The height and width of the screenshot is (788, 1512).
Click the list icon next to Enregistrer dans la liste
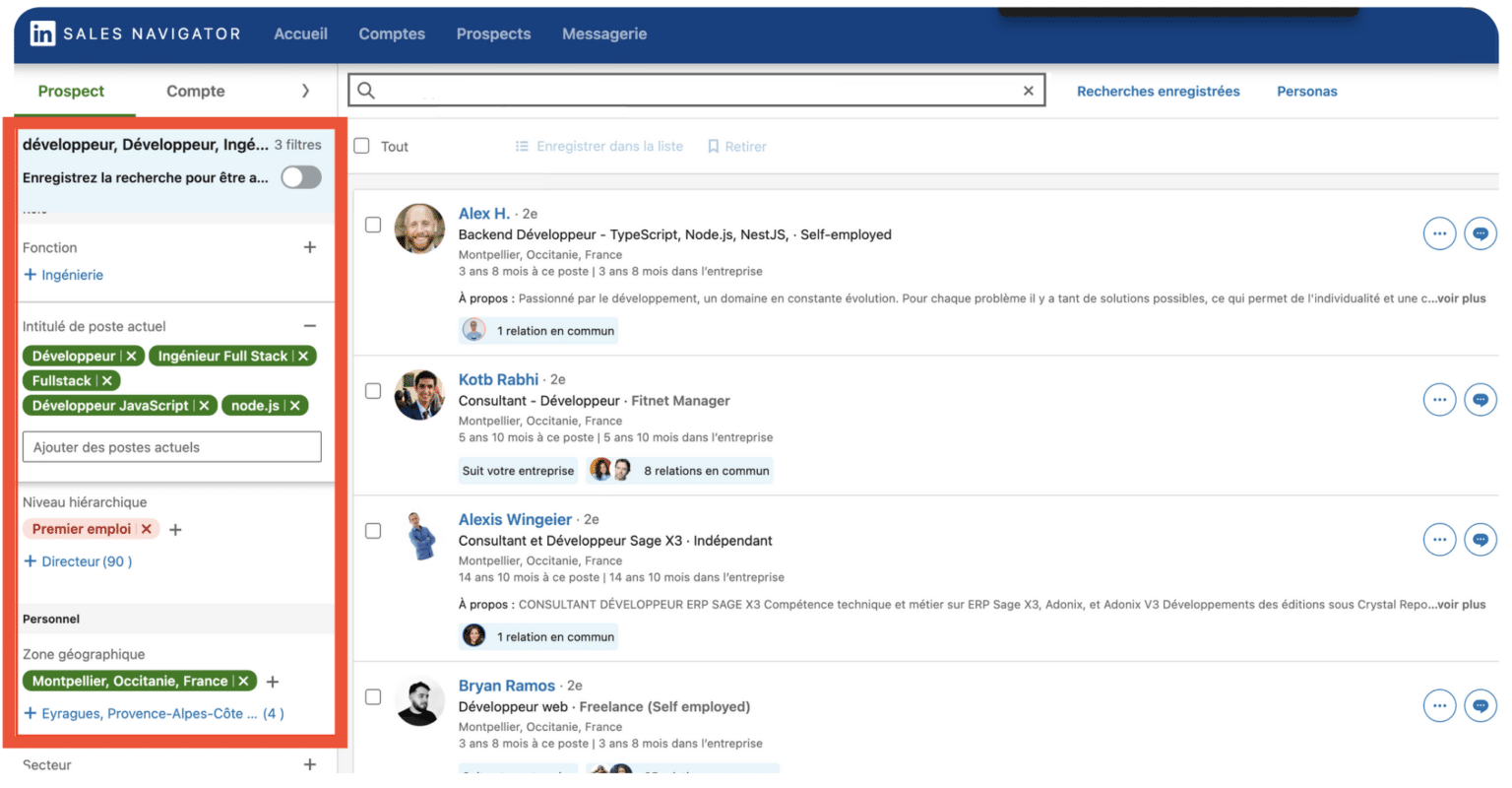[522, 146]
